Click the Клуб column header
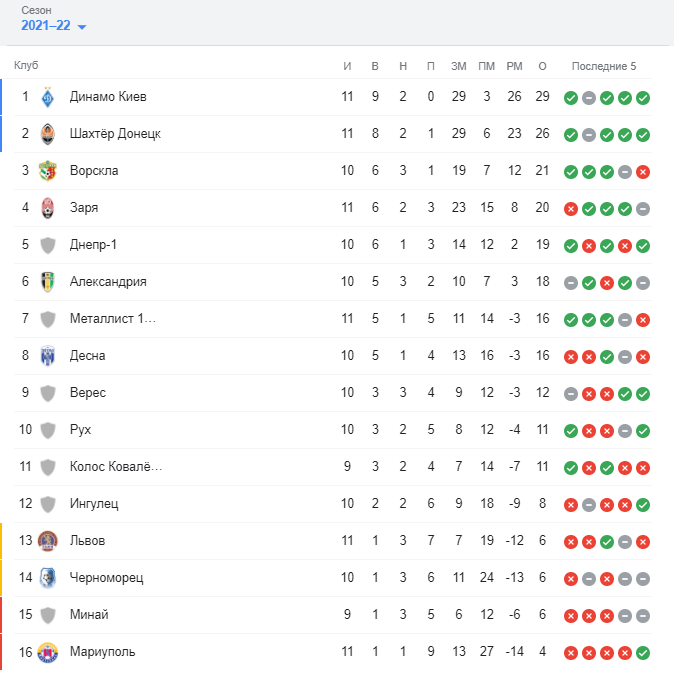 pyautogui.click(x=26, y=66)
